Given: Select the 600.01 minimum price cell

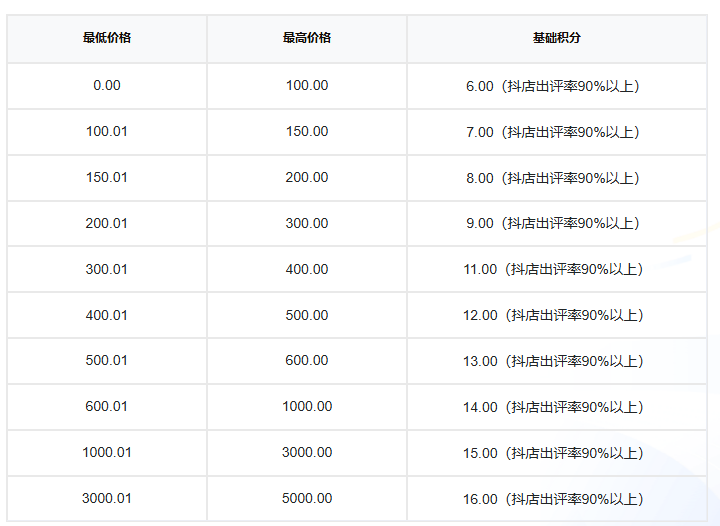Looking at the screenshot, I should point(107,407).
